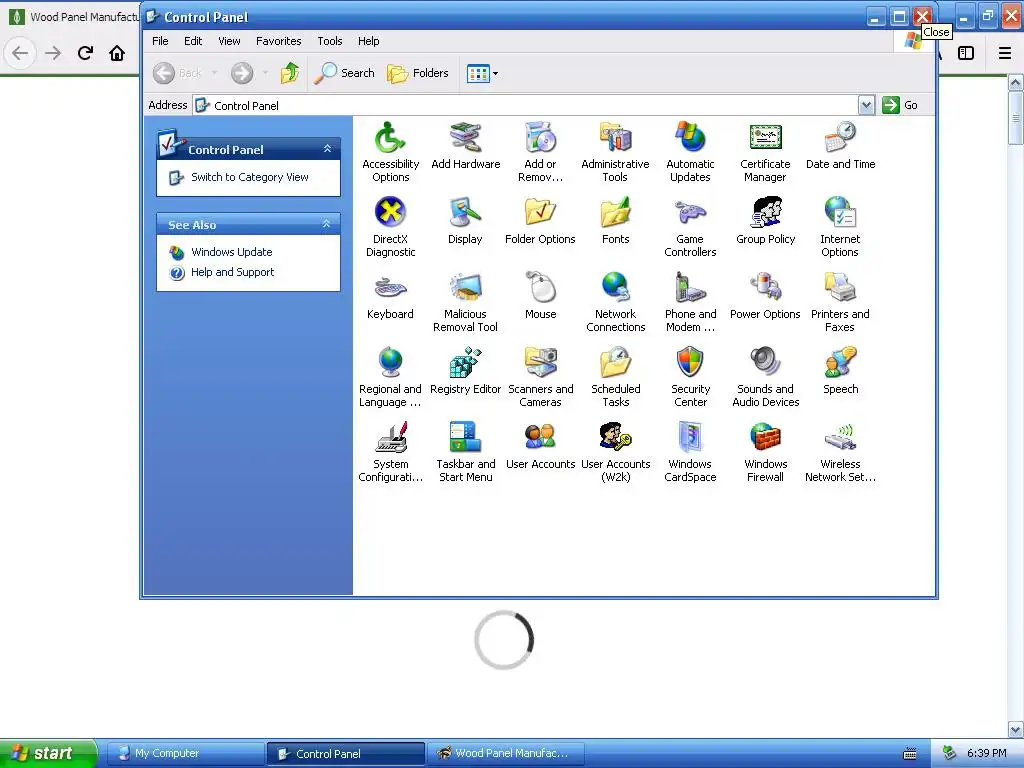
Task: Open the Display settings icon
Action: 465,220
